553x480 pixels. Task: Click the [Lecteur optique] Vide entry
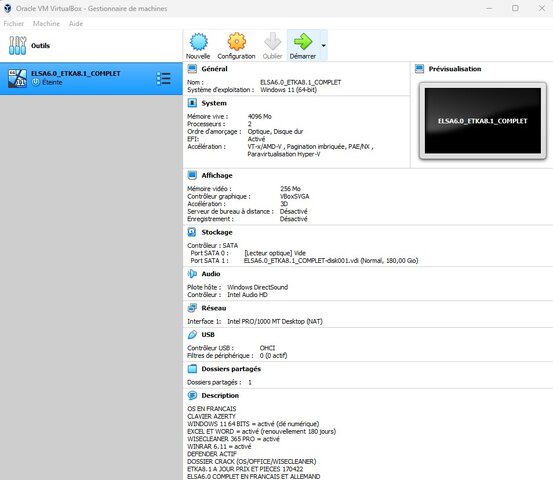(275, 253)
